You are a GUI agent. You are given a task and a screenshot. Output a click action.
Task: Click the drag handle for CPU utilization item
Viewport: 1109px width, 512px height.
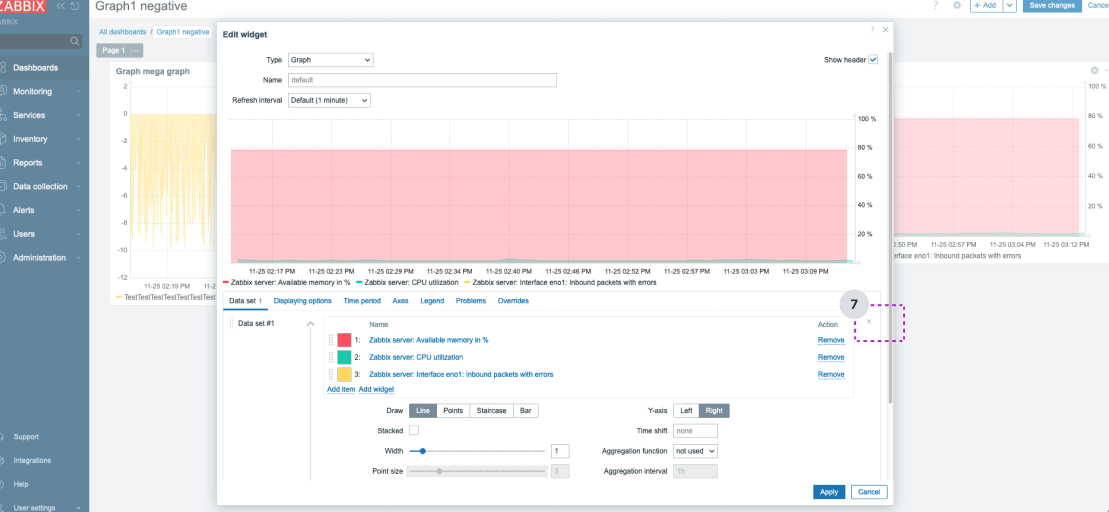[x=330, y=357]
